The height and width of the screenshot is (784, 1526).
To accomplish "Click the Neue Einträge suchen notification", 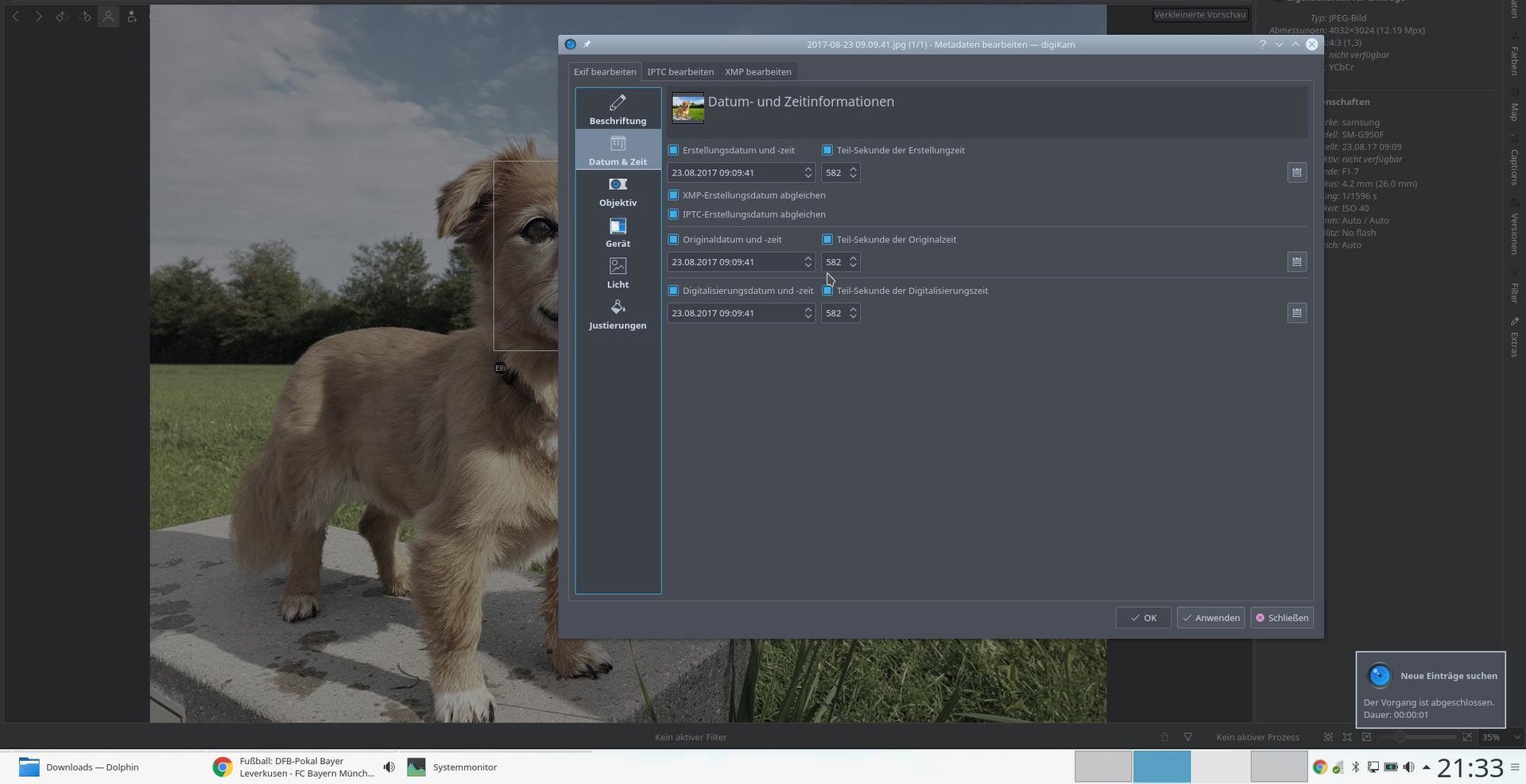I will pyautogui.click(x=1431, y=689).
